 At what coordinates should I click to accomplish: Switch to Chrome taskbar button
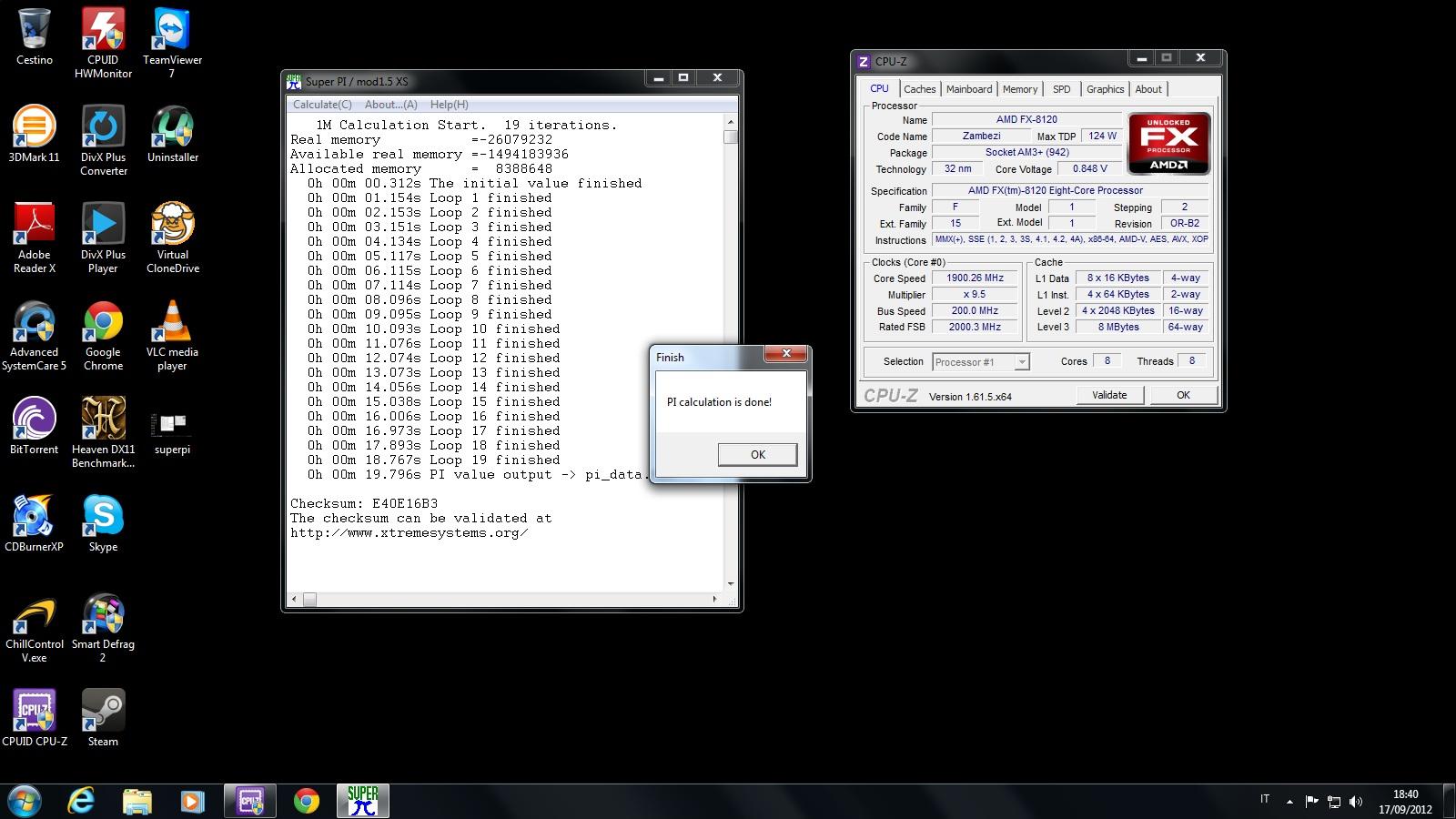tap(307, 801)
